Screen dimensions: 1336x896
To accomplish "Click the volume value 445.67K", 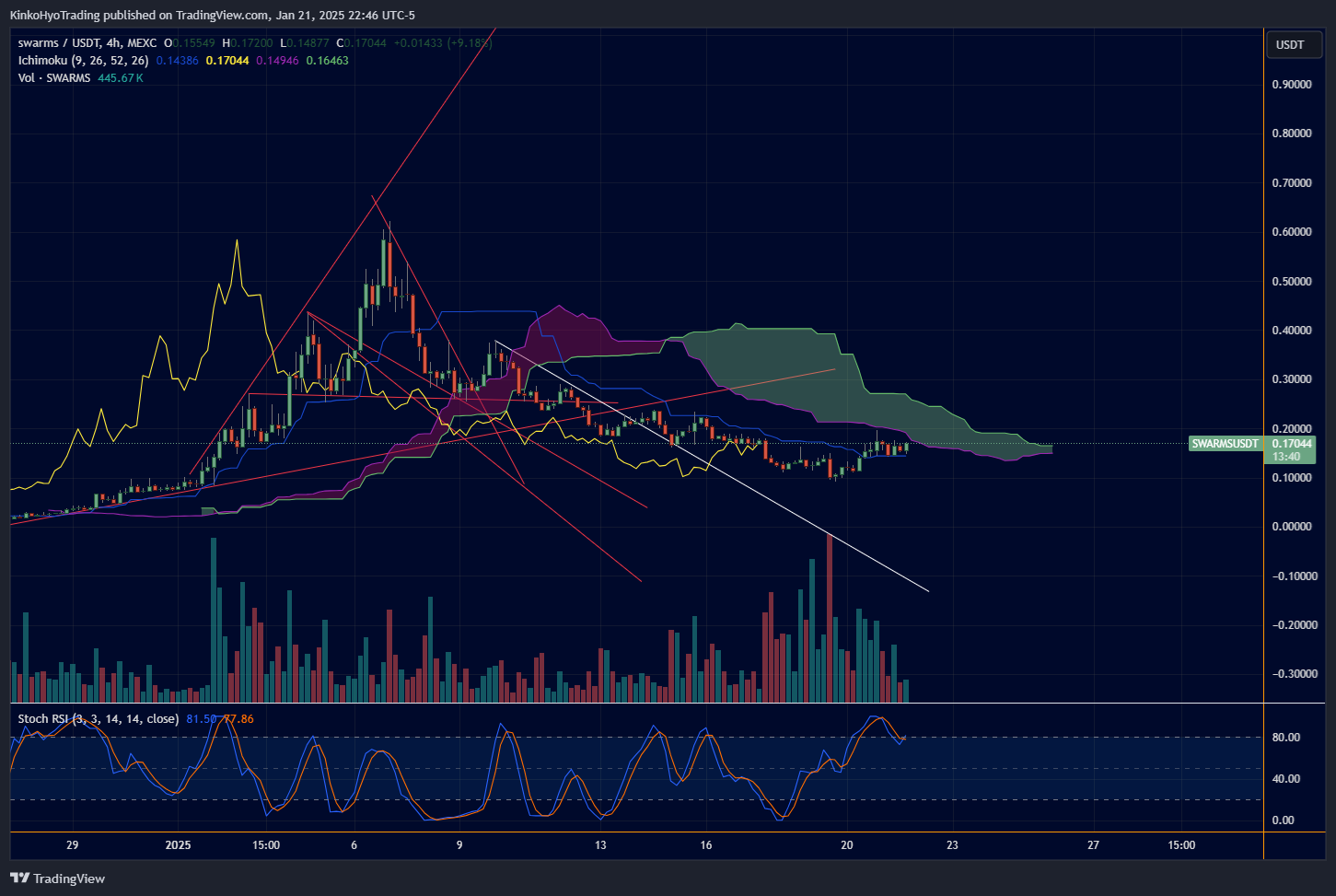I will point(121,78).
